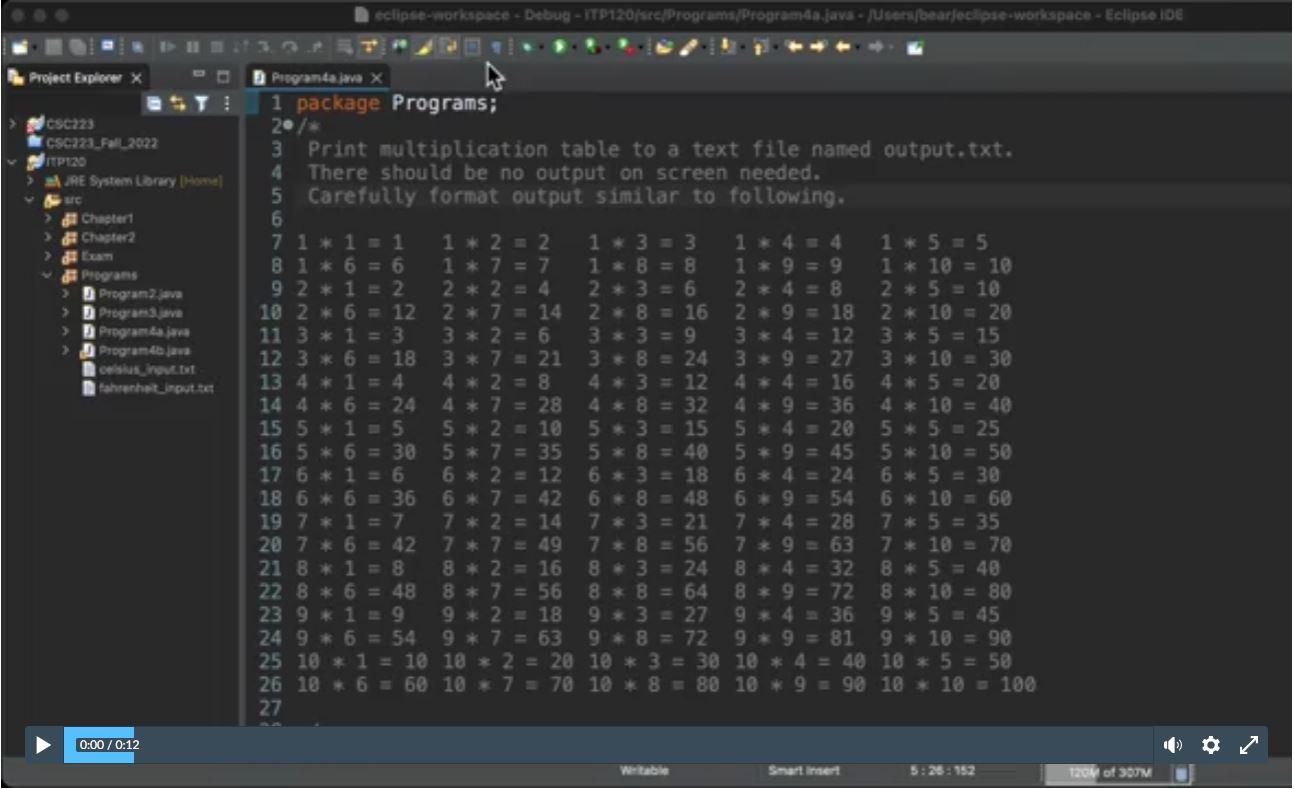Collapse the ITP120 project
The image size is (1294, 789).
pyautogui.click(x=12, y=162)
